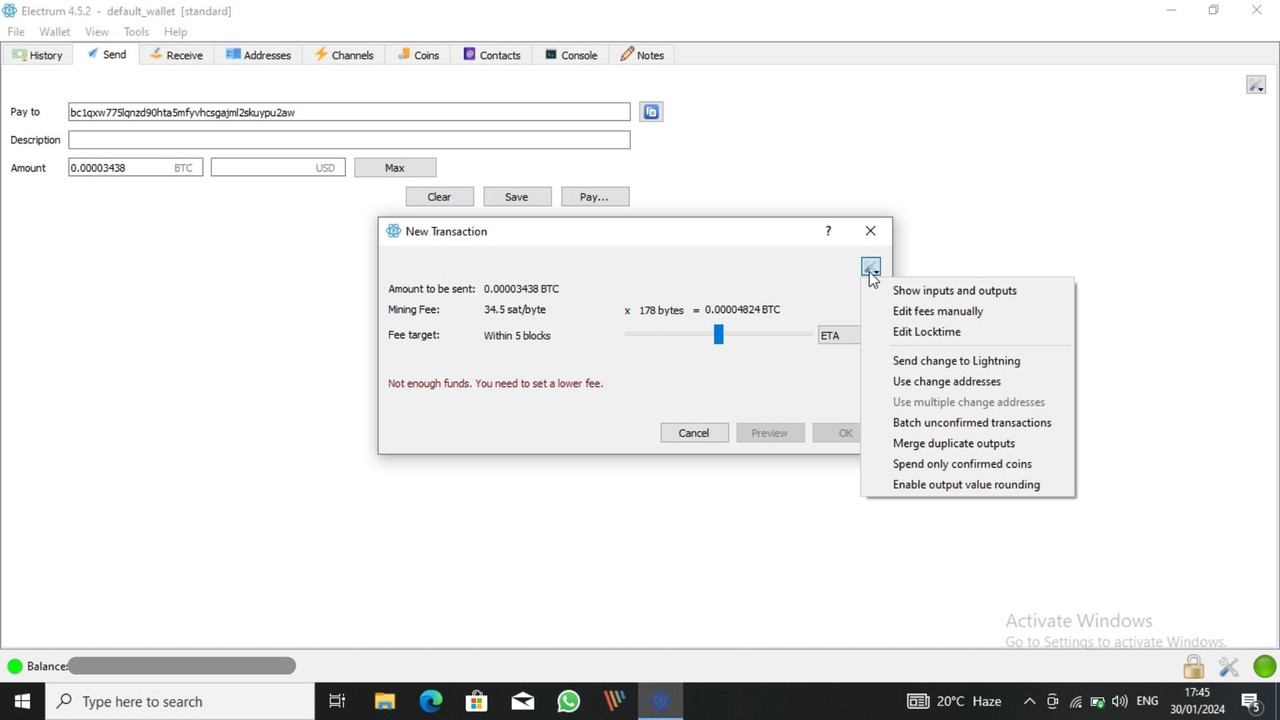Toggle Show inputs and outputs option
The height and width of the screenshot is (720, 1280).
(968, 290)
